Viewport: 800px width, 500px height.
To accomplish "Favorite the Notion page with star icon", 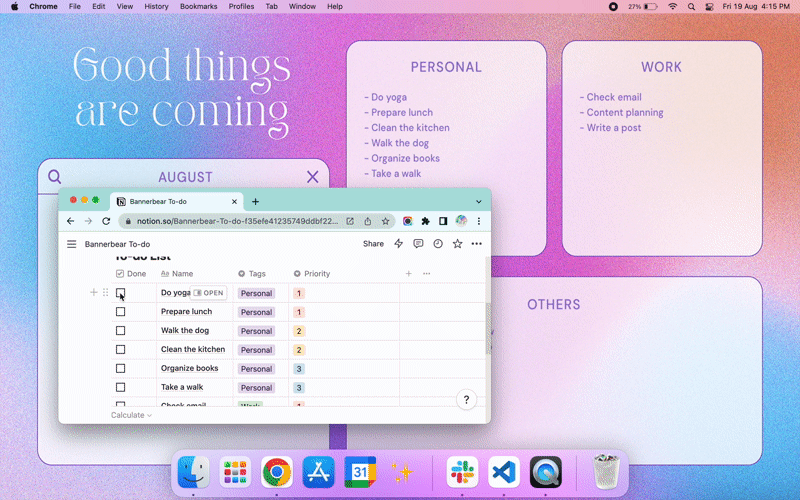I will 458,244.
